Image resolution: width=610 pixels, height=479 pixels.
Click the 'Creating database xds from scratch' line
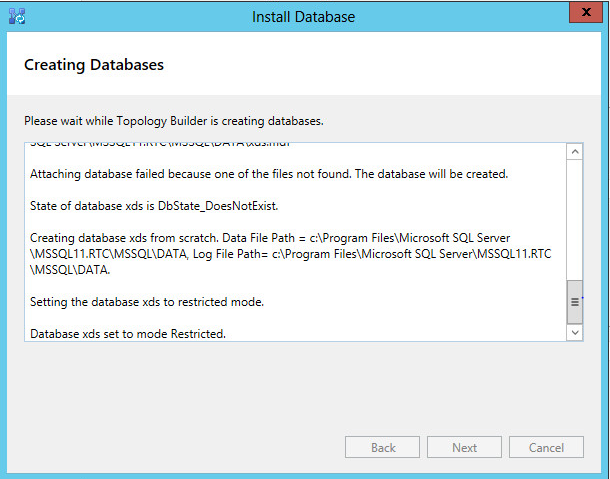coord(270,238)
